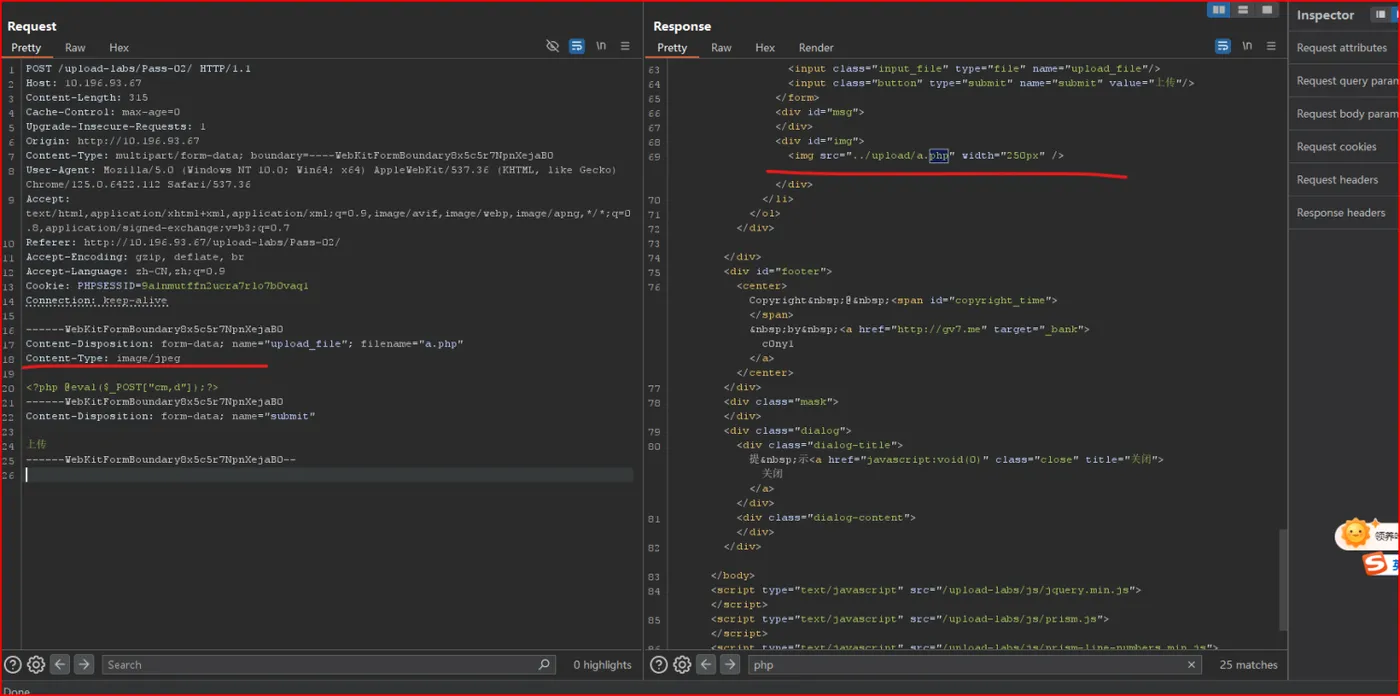Image resolution: width=1400 pixels, height=696 pixels.
Task: Select top-bottom stacked layout icon
Action: click(1243, 10)
